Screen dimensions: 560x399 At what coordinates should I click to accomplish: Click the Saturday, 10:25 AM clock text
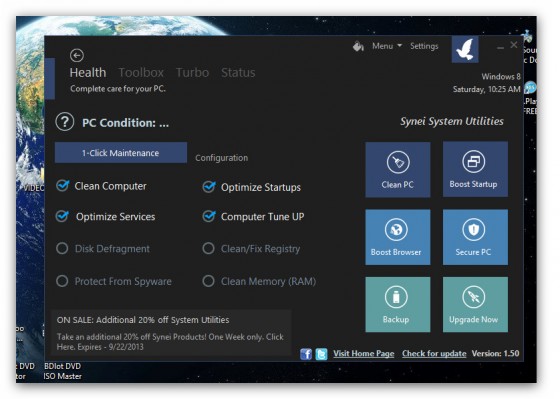coord(486,89)
